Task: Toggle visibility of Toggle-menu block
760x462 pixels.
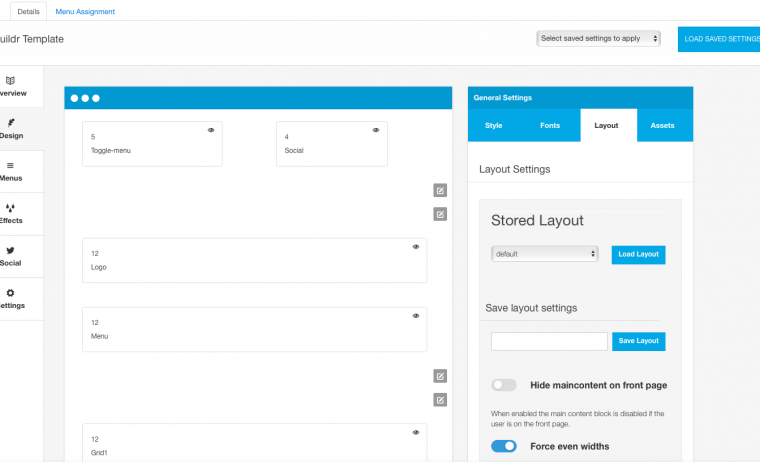Action: [x=211, y=130]
